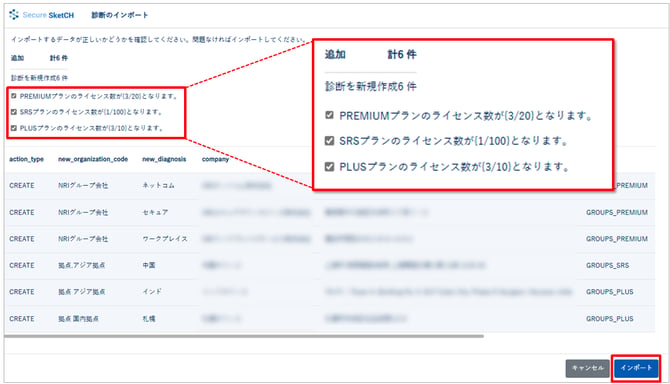This screenshot has height=384, width=670.
Task: Select the ネットコム diagnosis cell
Action: pyautogui.click(x=158, y=185)
